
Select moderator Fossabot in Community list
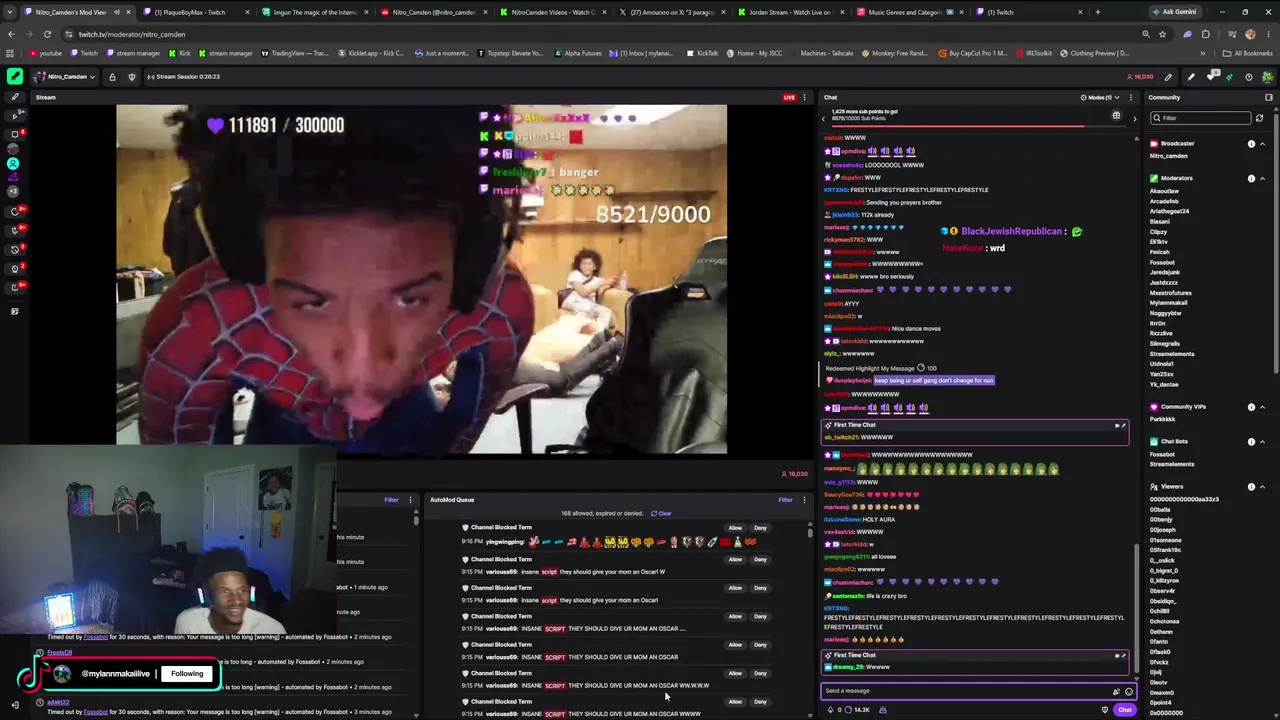[x=1162, y=262]
